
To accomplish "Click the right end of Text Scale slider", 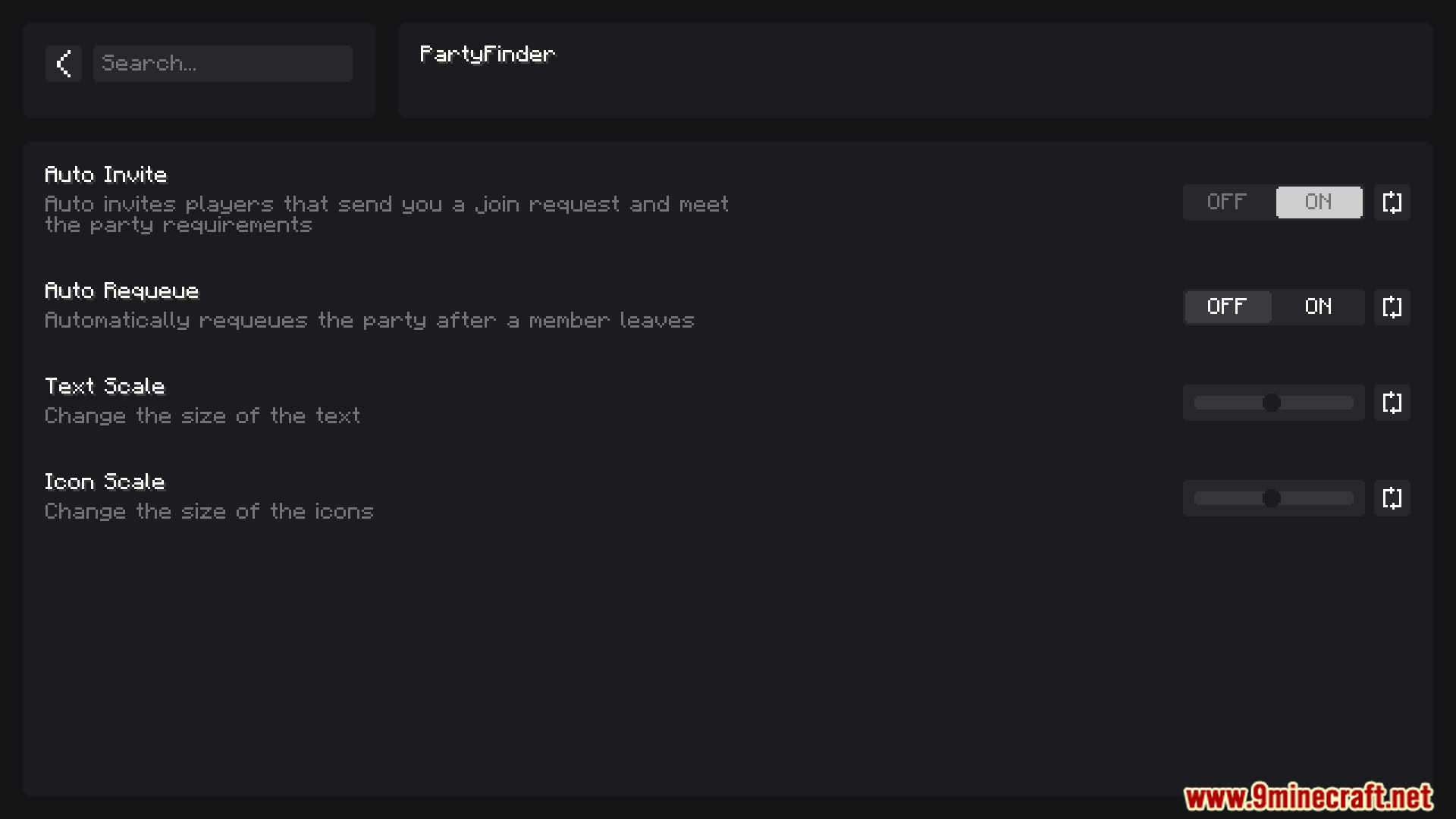I will (x=1350, y=403).
